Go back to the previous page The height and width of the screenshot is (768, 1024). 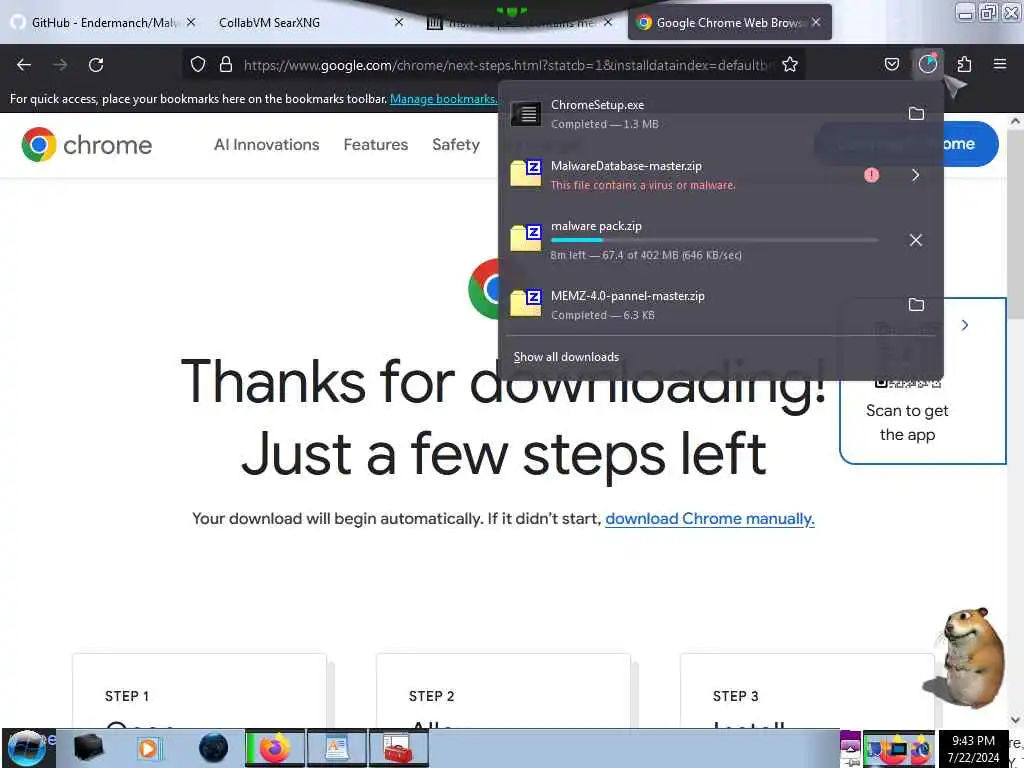(24, 65)
